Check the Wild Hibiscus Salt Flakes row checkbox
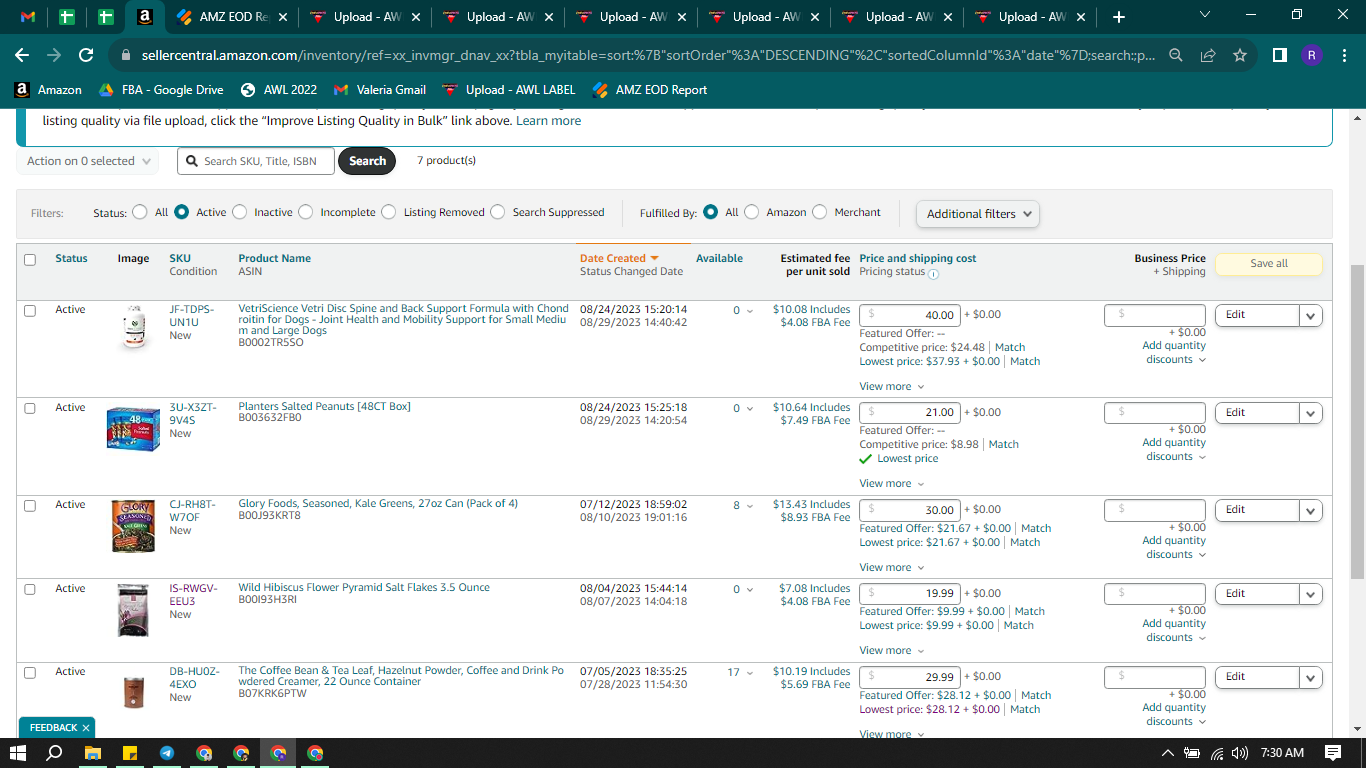1366x768 pixels. click(30, 589)
